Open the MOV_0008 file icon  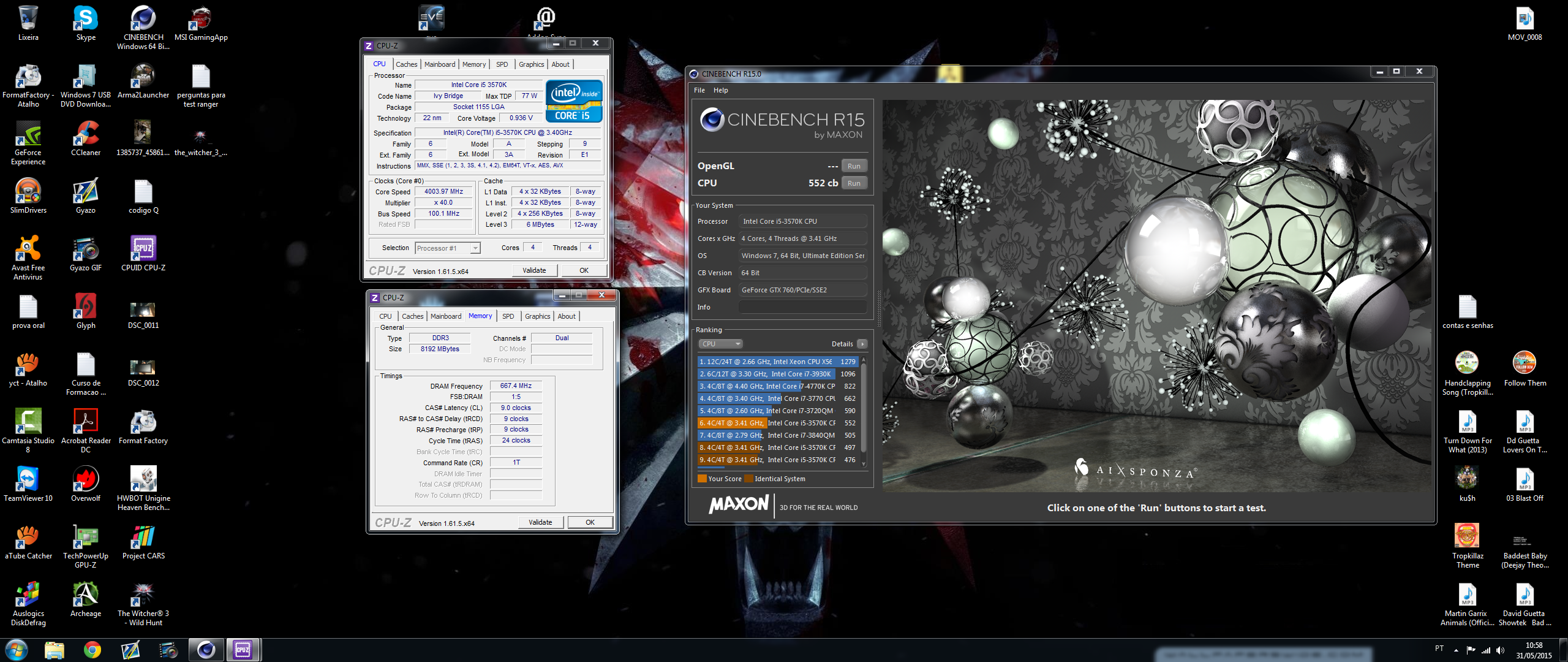pyautogui.click(x=1525, y=23)
